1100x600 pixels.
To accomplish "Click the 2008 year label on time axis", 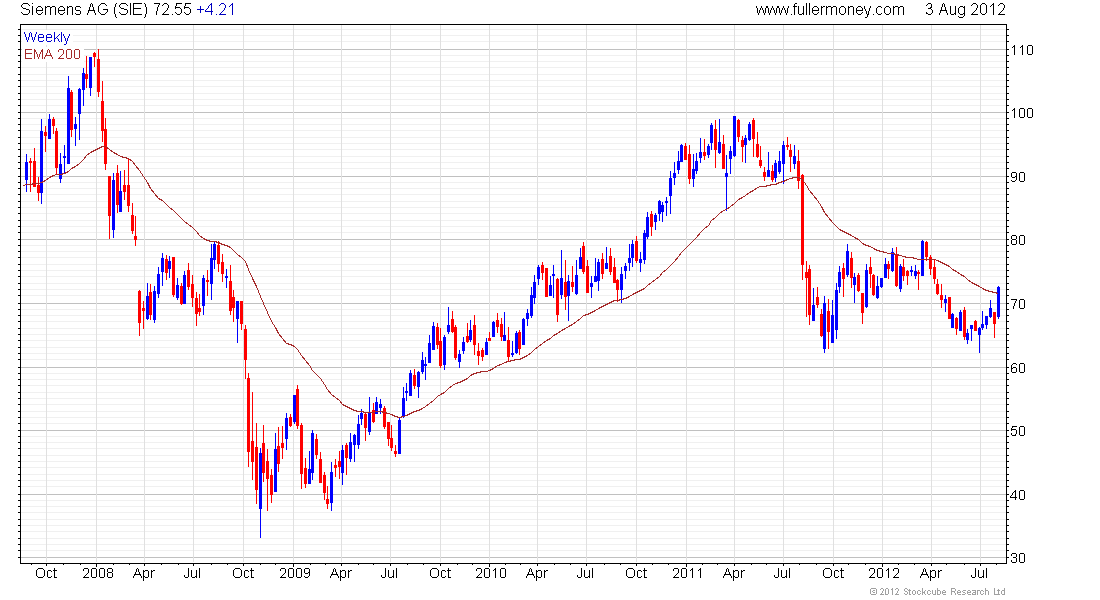I will (98, 573).
